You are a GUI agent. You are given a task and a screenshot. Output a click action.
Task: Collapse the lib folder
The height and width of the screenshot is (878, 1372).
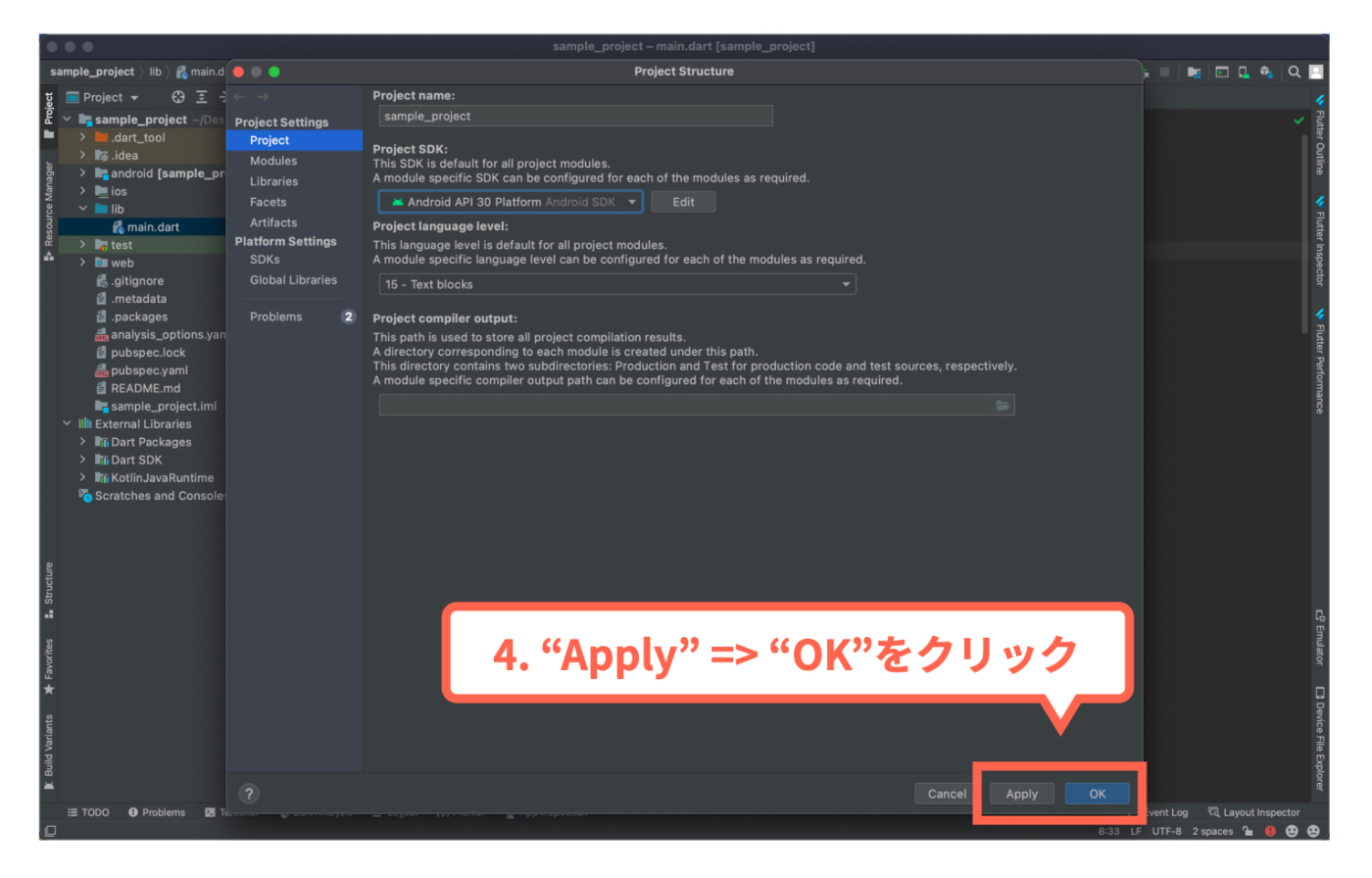83,209
